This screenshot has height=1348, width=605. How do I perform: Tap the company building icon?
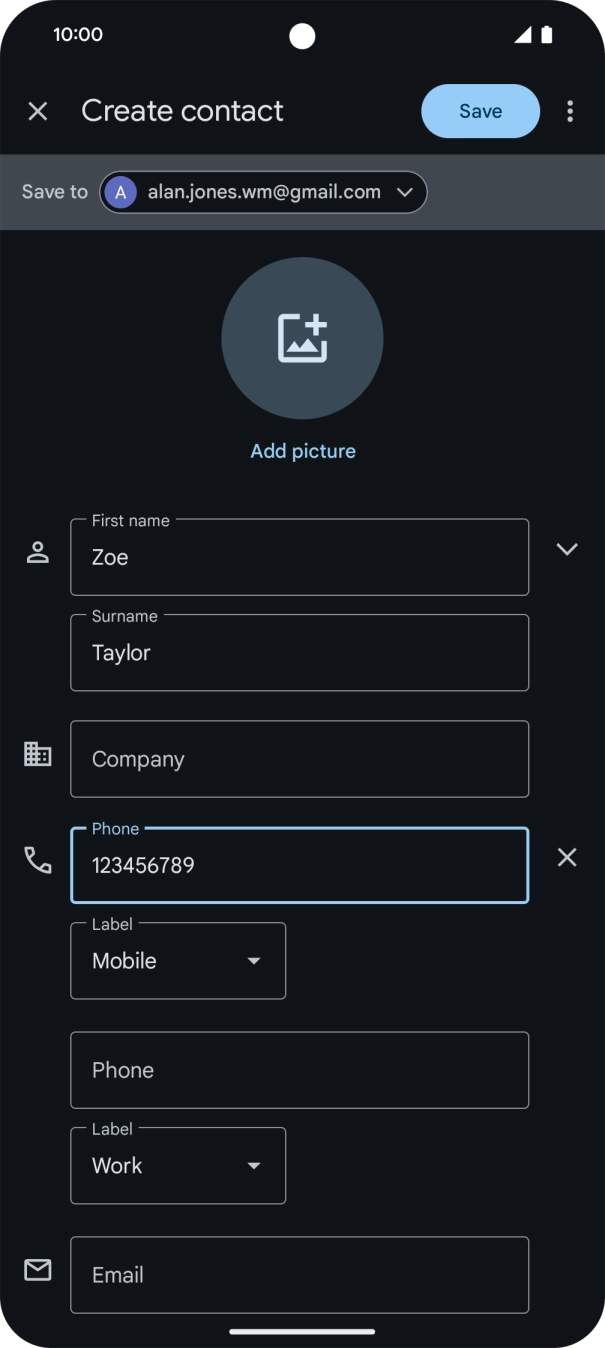point(38,754)
